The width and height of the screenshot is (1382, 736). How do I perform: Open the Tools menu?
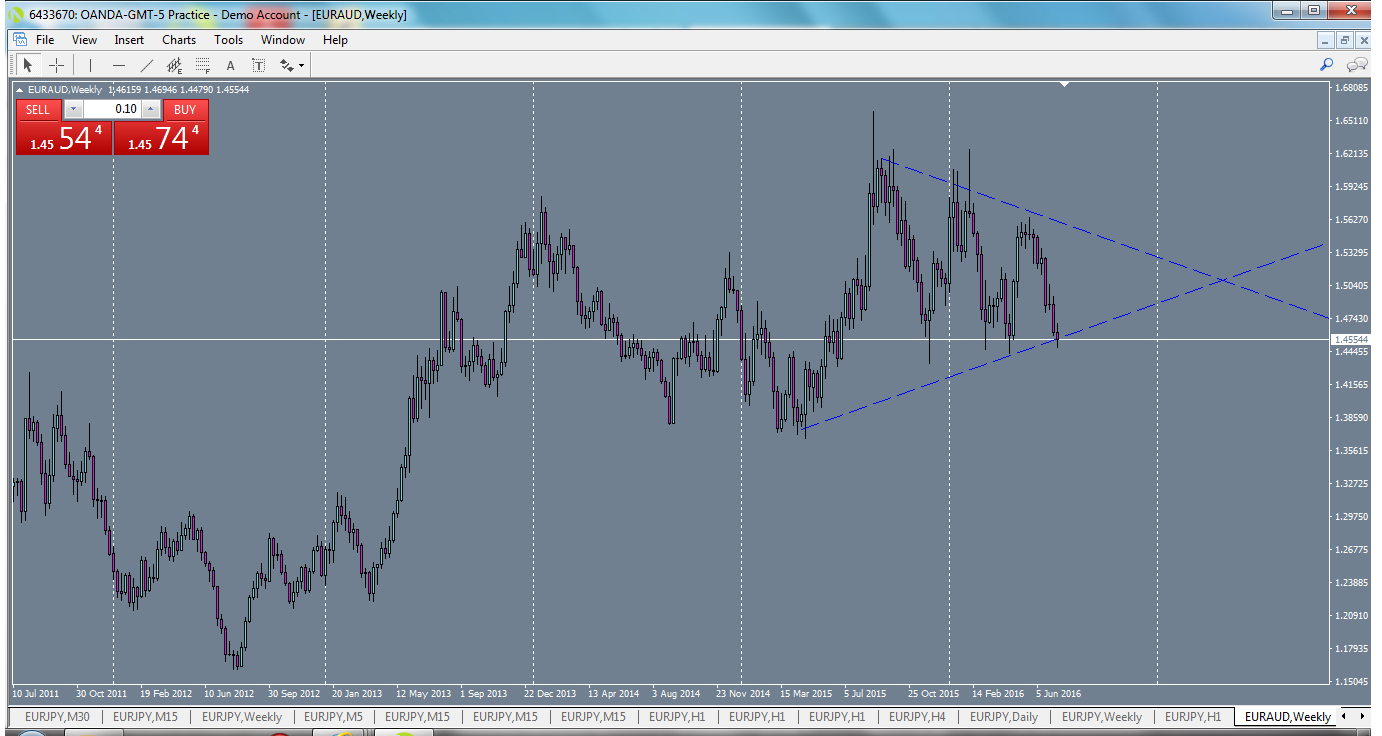228,40
